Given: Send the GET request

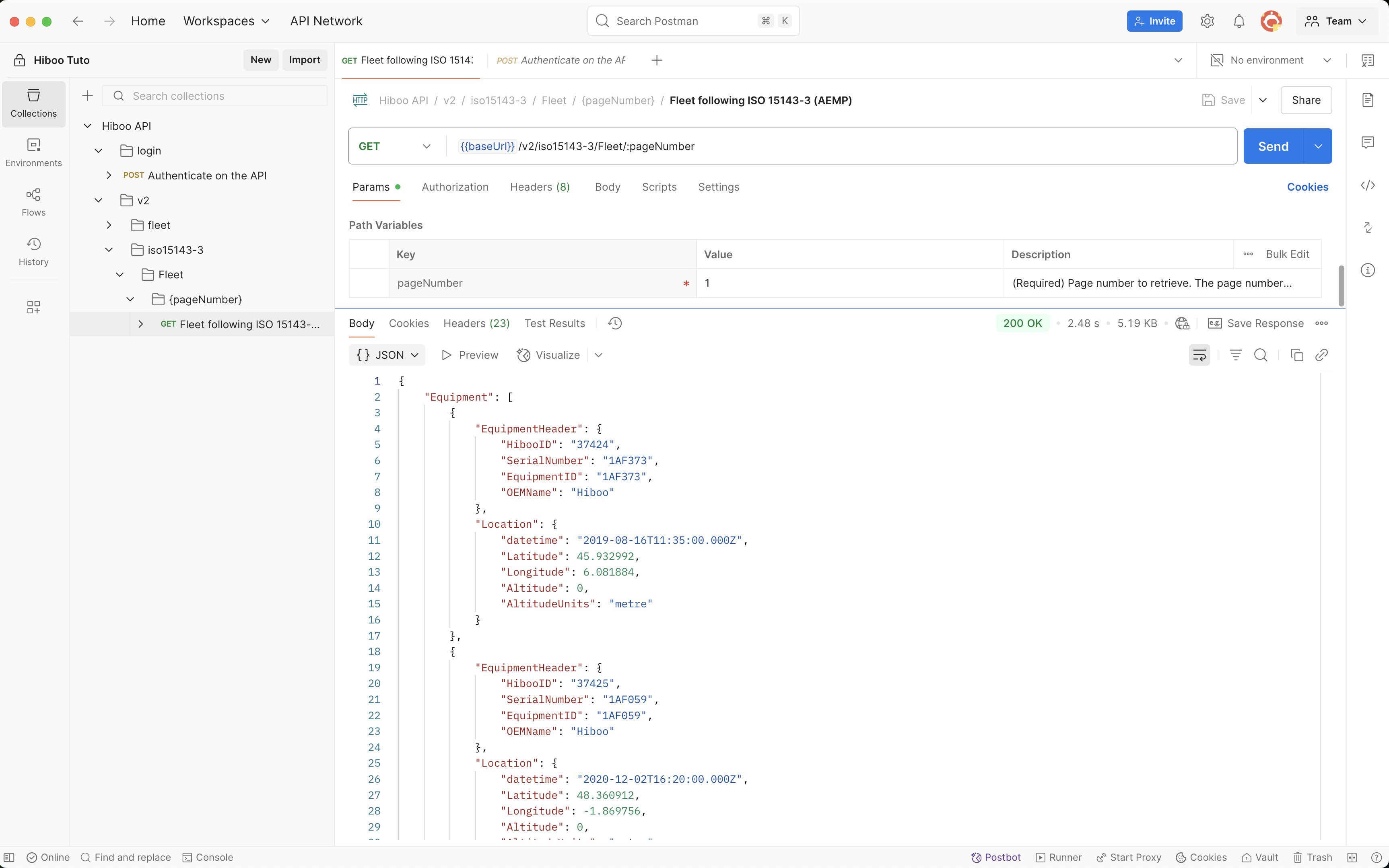Looking at the screenshot, I should coord(1273,146).
